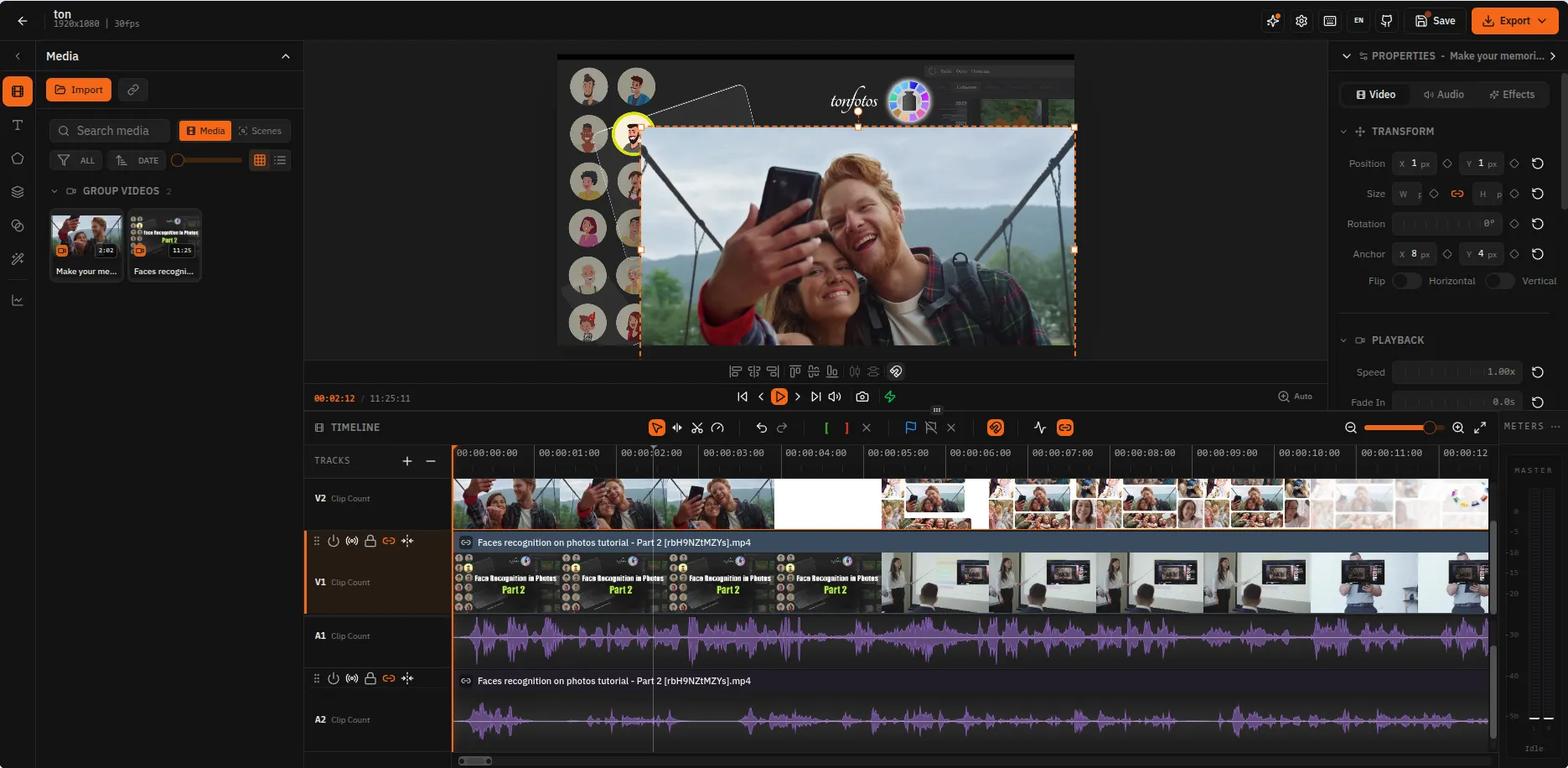Reset the Rotation value
The image size is (1568, 768).
coord(1538,224)
